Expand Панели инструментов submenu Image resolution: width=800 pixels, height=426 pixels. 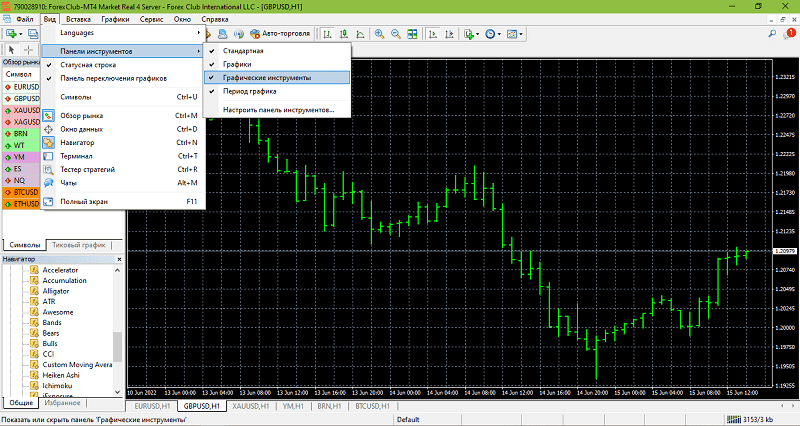click(x=123, y=51)
